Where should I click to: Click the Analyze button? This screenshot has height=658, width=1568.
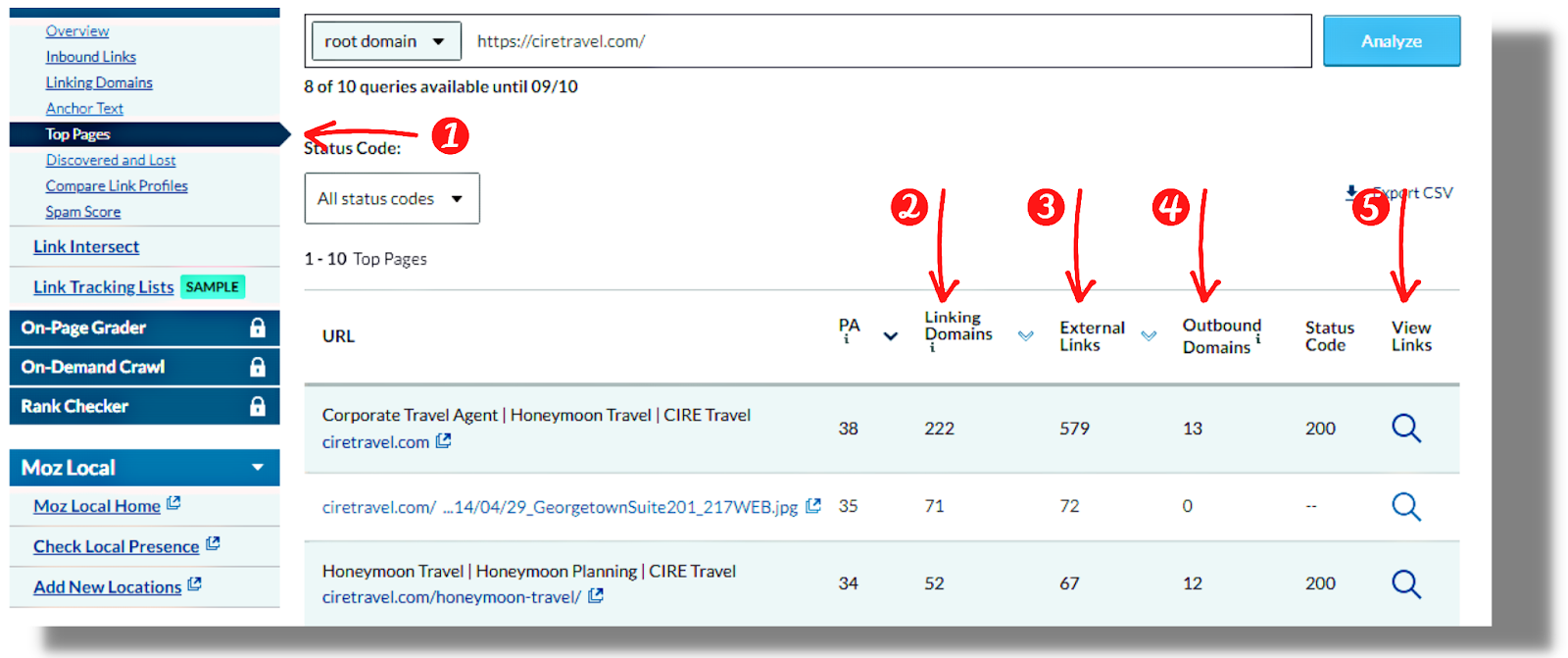(1392, 41)
